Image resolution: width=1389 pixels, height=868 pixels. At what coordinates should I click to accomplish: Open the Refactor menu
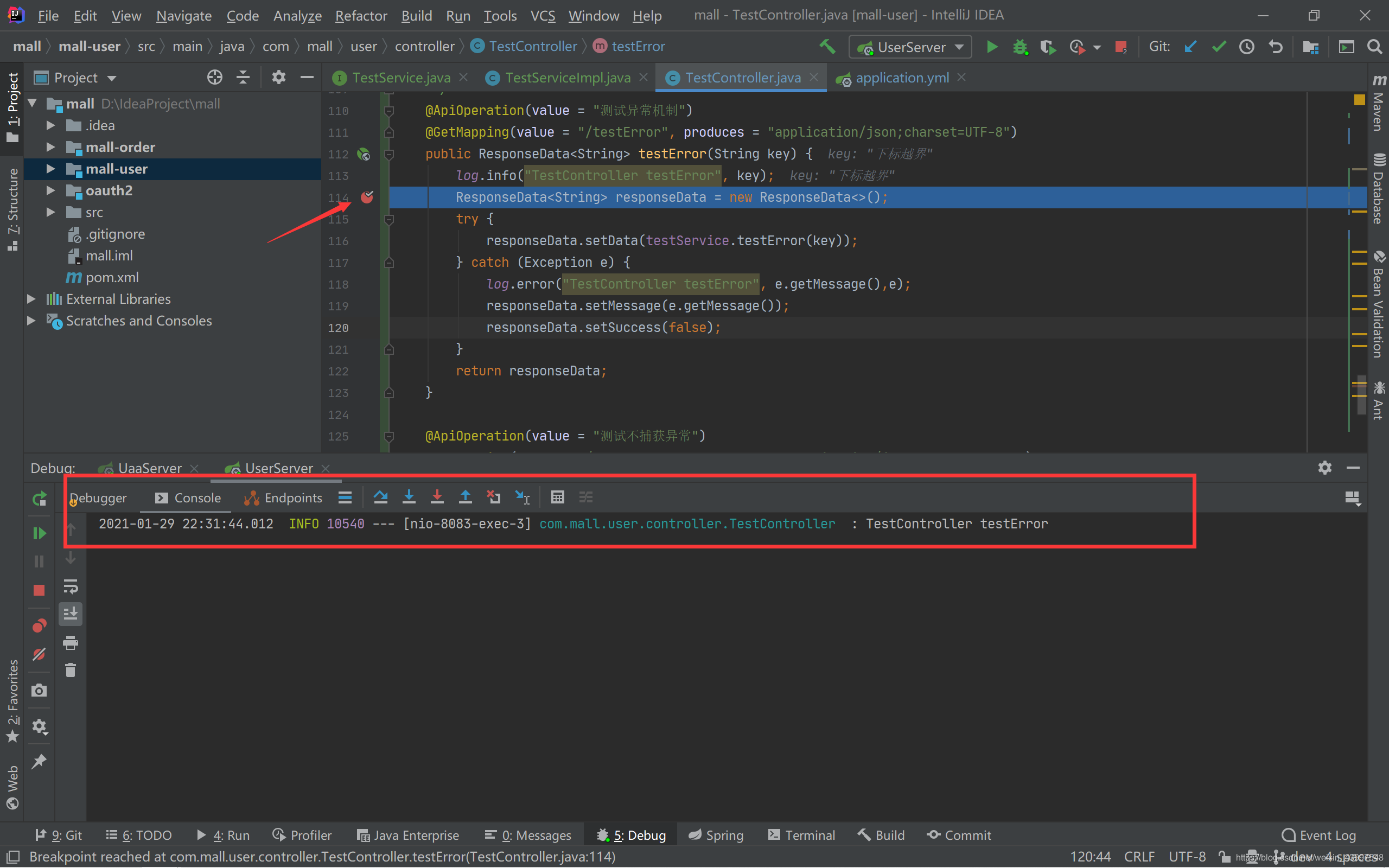tap(361, 16)
